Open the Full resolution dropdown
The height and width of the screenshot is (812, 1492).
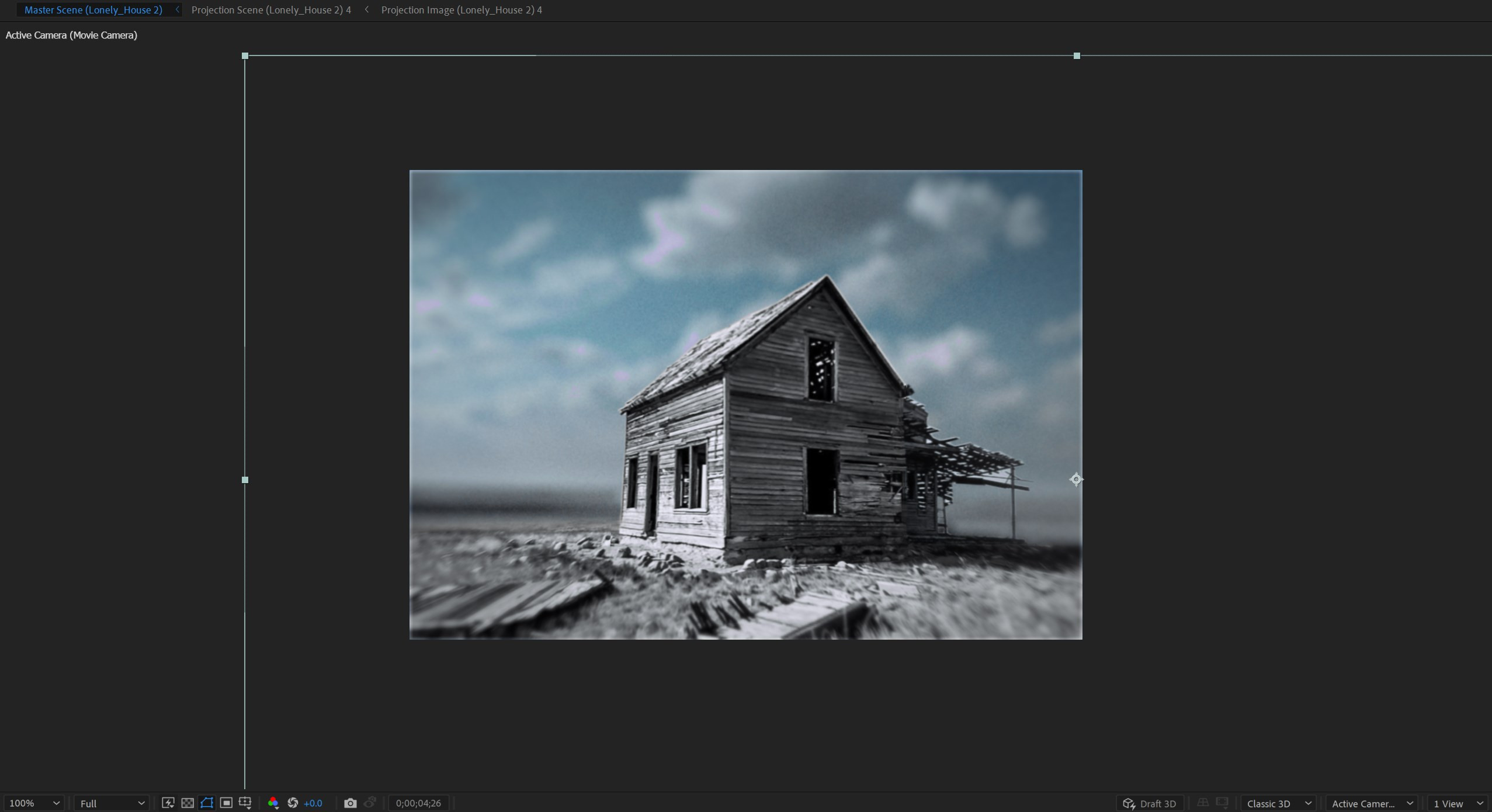pos(112,803)
